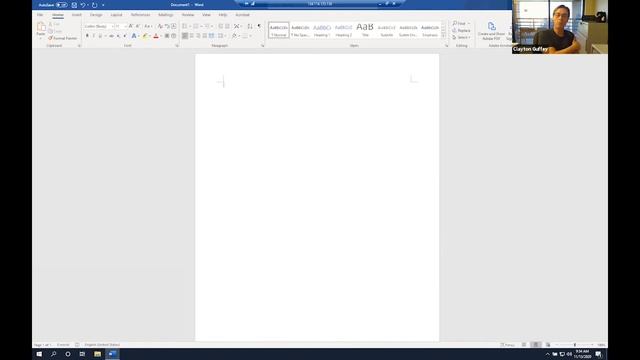Toggle show paragraph marks

tap(259, 26)
